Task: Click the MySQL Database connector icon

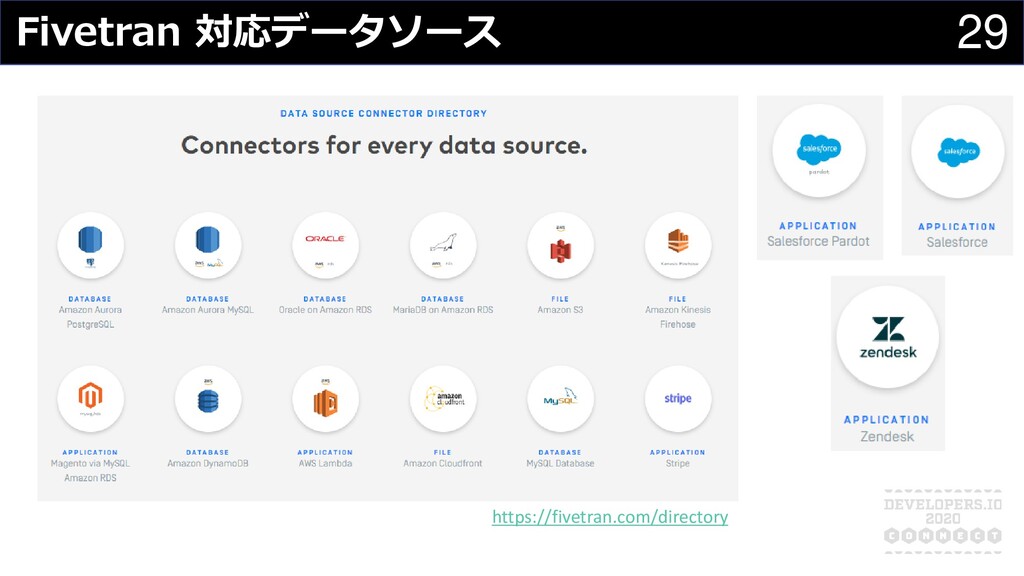Action: coord(560,399)
